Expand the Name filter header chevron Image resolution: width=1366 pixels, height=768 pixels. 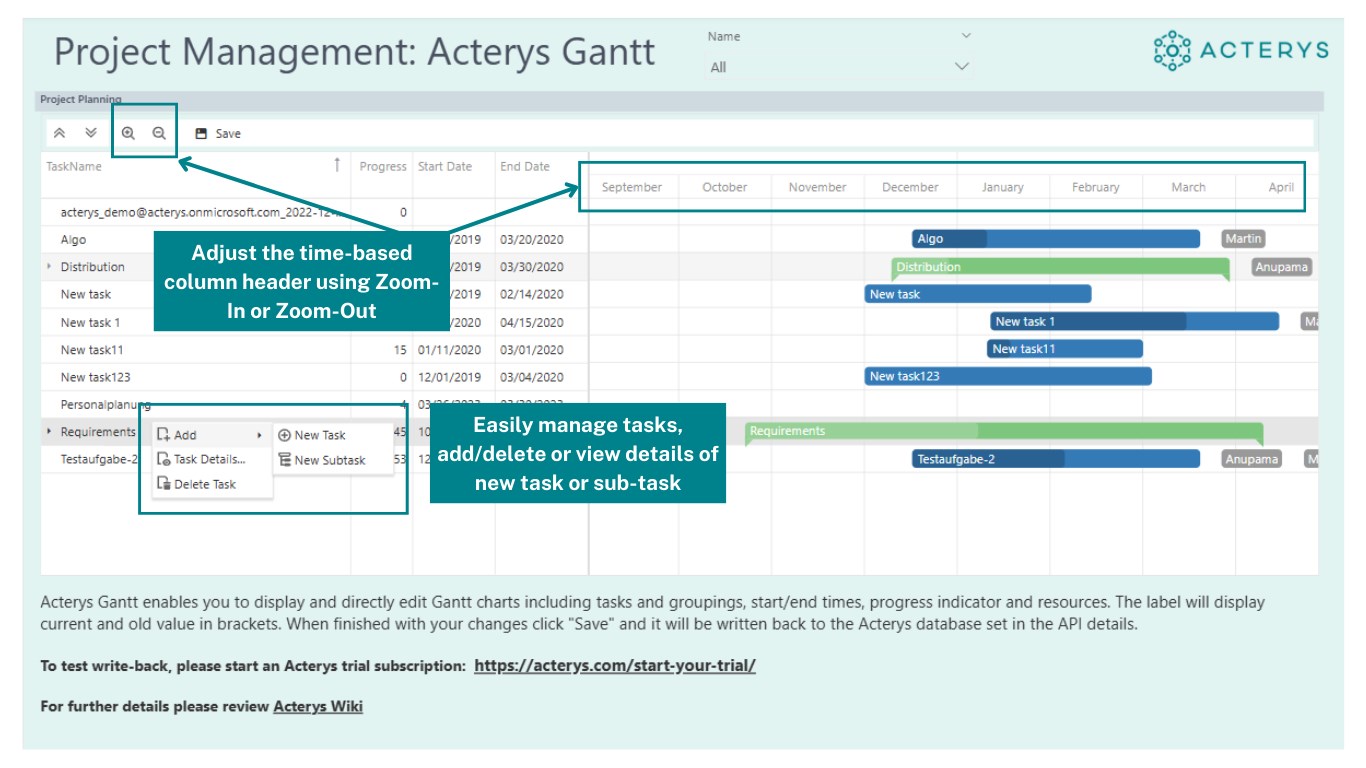pyautogui.click(x=965, y=36)
